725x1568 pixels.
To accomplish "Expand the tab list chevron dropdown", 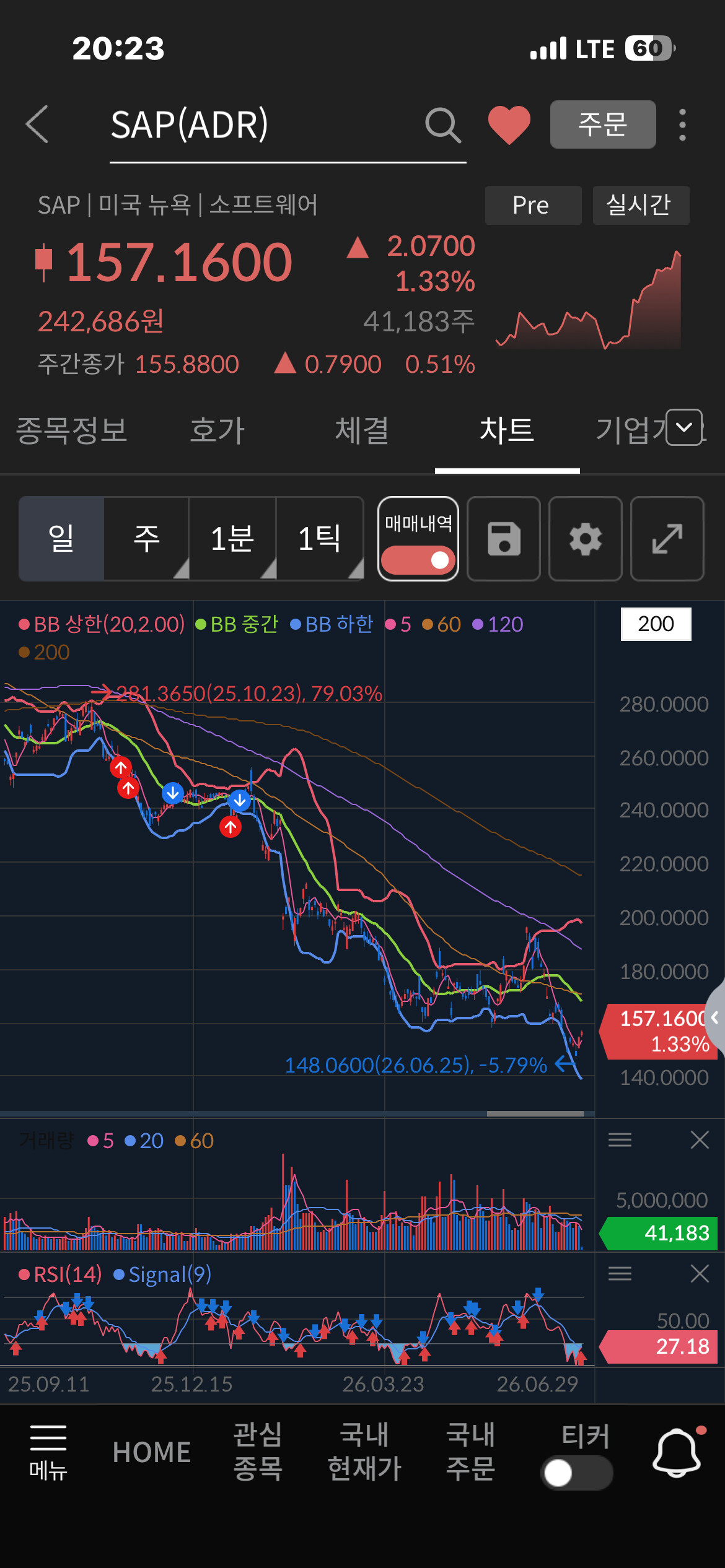I will (684, 427).
